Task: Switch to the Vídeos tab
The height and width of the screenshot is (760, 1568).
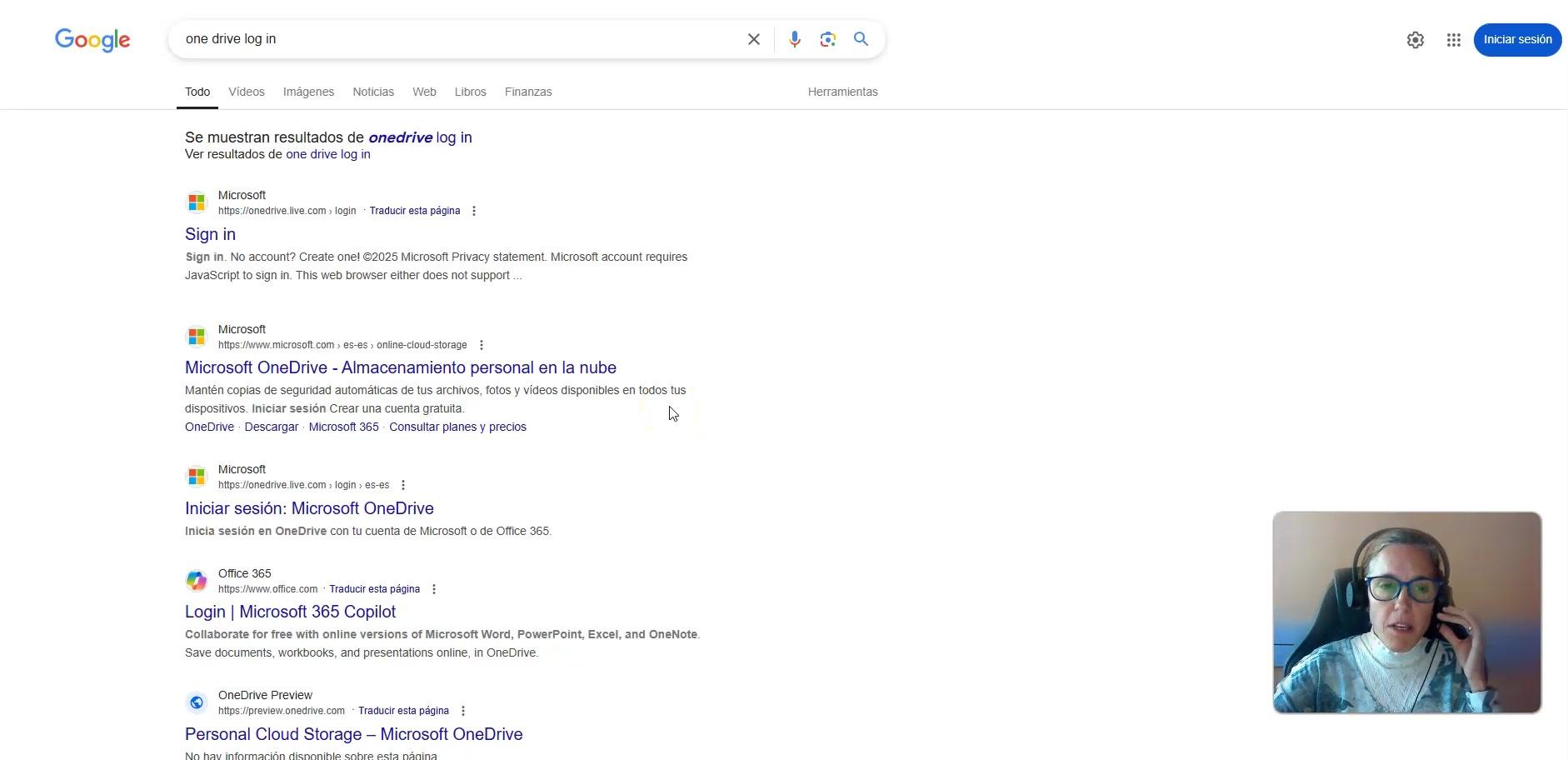Action: tap(247, 92)
